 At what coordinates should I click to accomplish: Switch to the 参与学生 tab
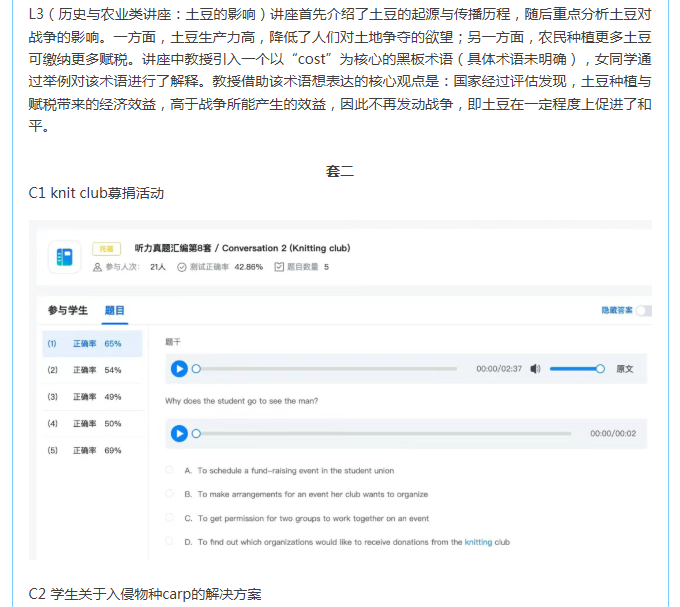coord(68,311)
